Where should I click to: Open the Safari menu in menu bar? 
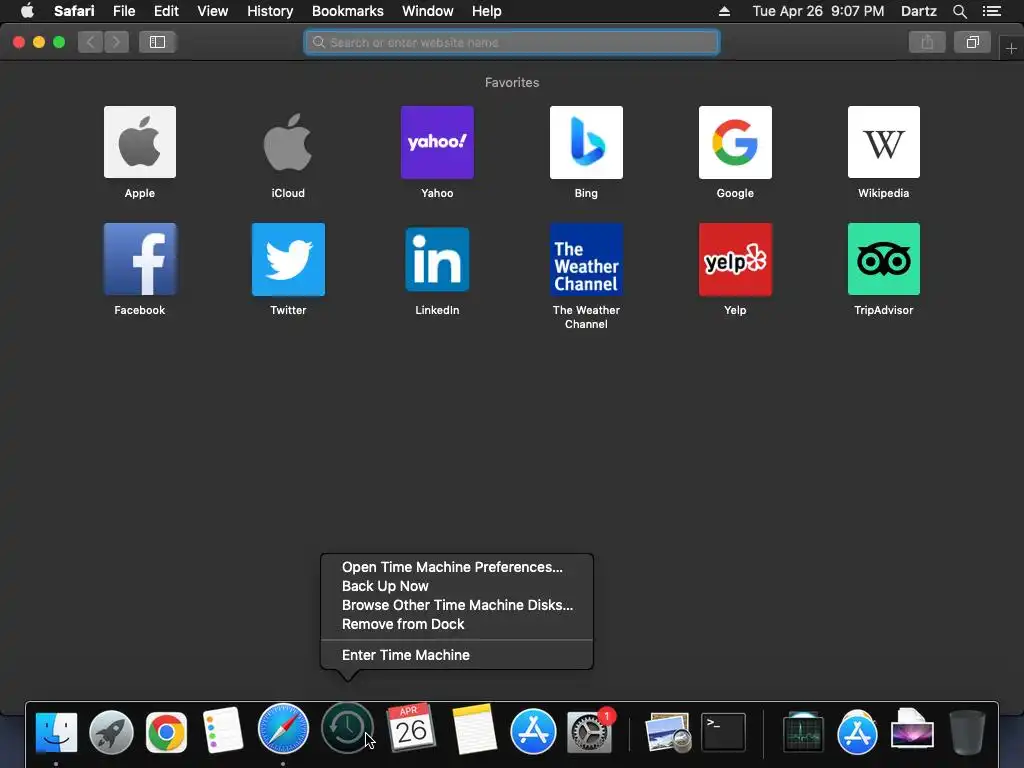(74, 11)
